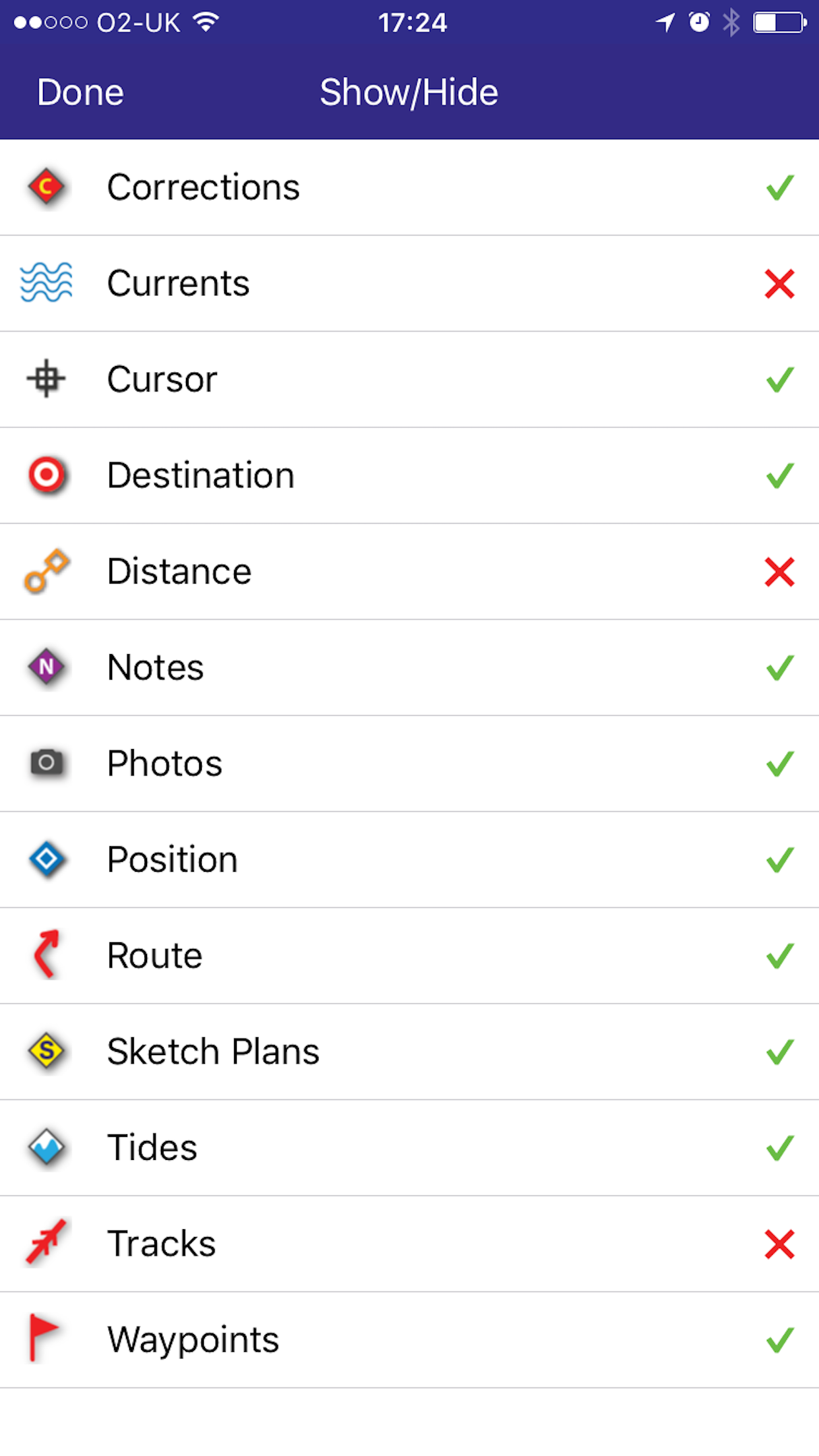Screen dimensions: 819x1456
Task: Tap the Show/Hide title text
Action: coord(409,92)
